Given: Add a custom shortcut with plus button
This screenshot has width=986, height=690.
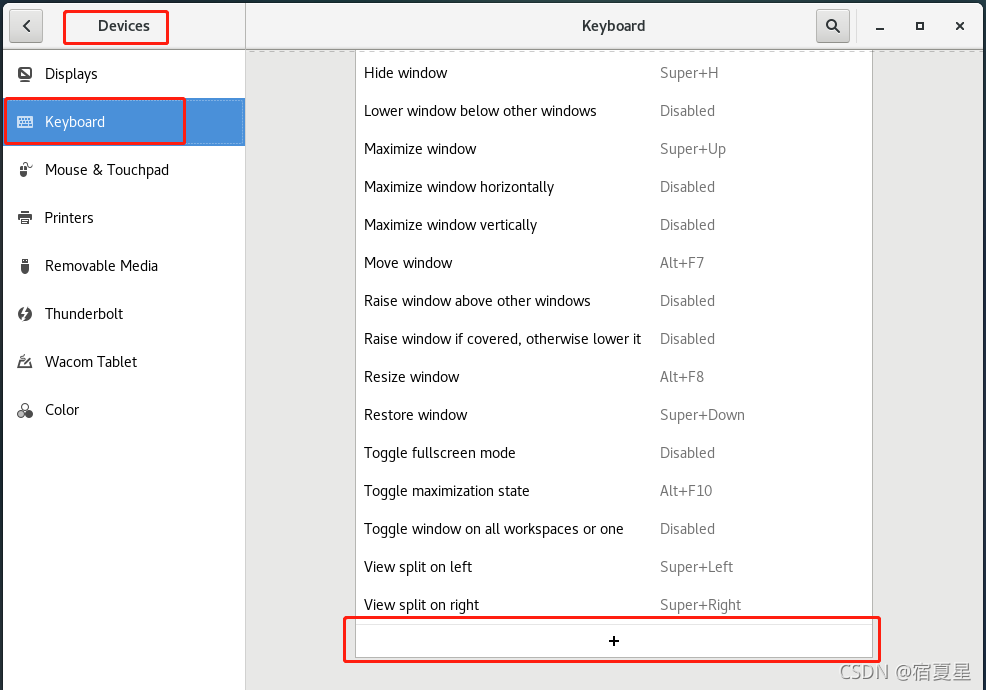Looking at the screenshot, I should [x=614, y=641].
